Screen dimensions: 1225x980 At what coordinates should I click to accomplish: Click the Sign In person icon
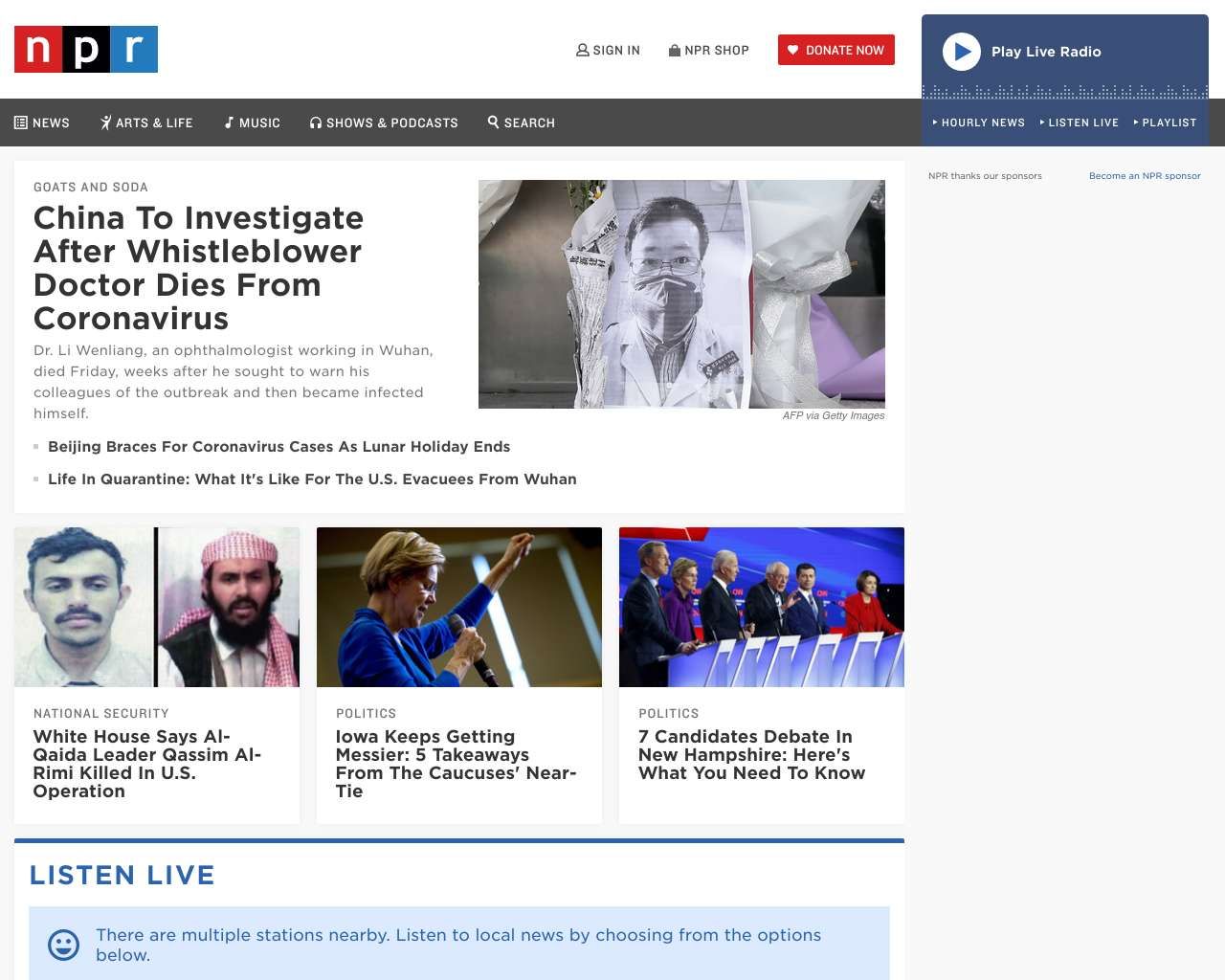point(582,50)
